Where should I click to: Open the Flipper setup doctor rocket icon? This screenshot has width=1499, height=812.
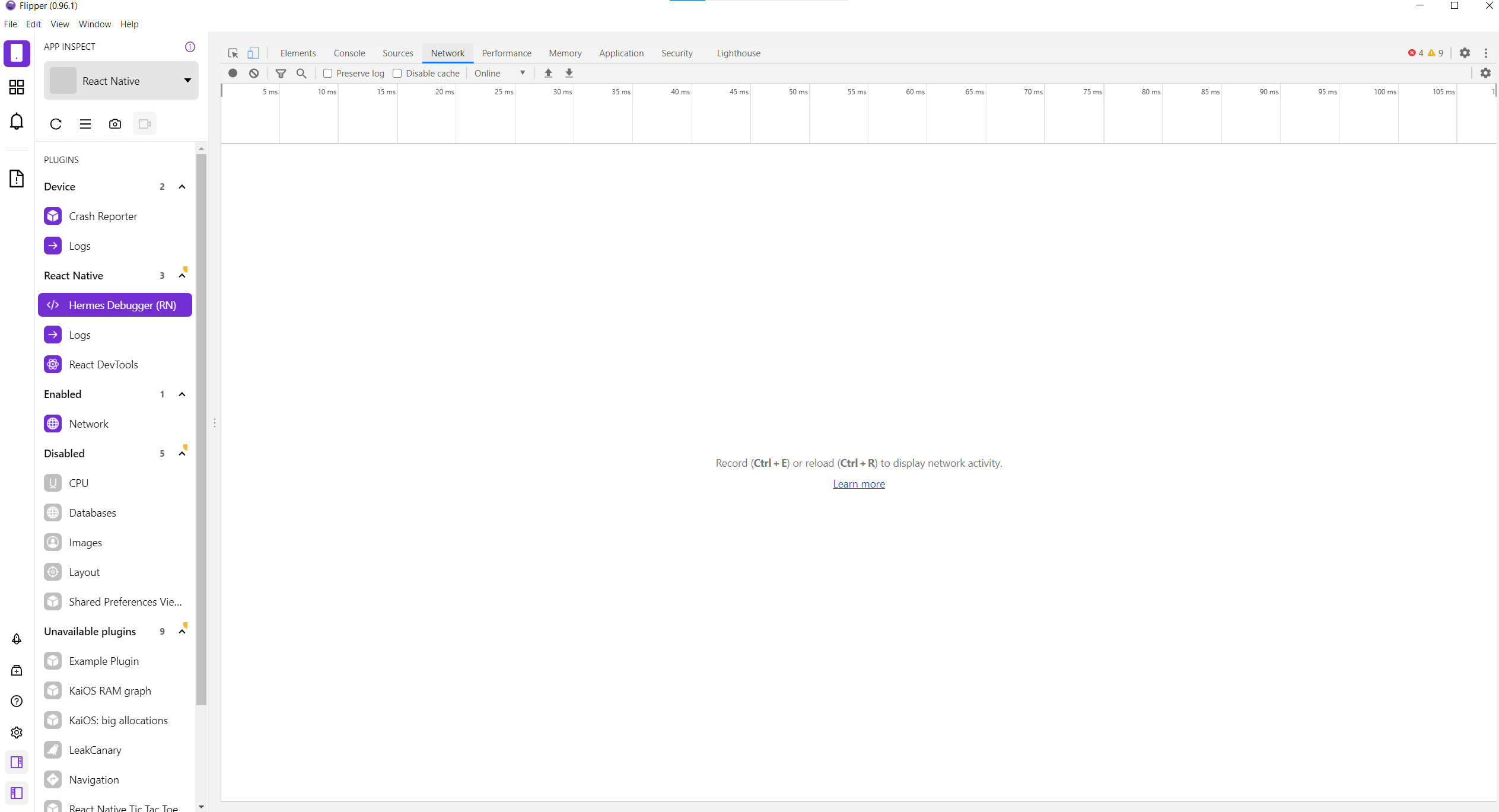click(17, 639)
